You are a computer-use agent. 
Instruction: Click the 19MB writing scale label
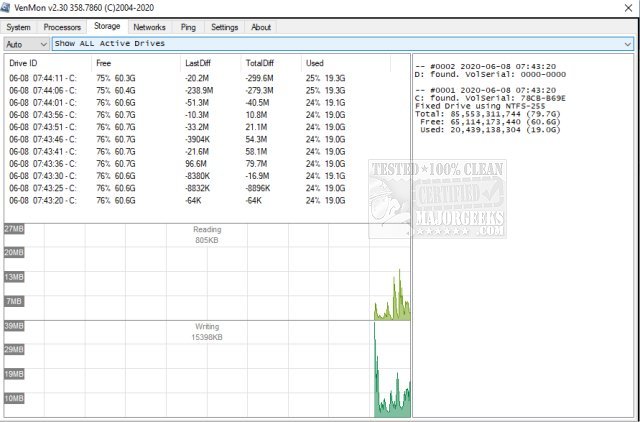click(x=14, y=374)
